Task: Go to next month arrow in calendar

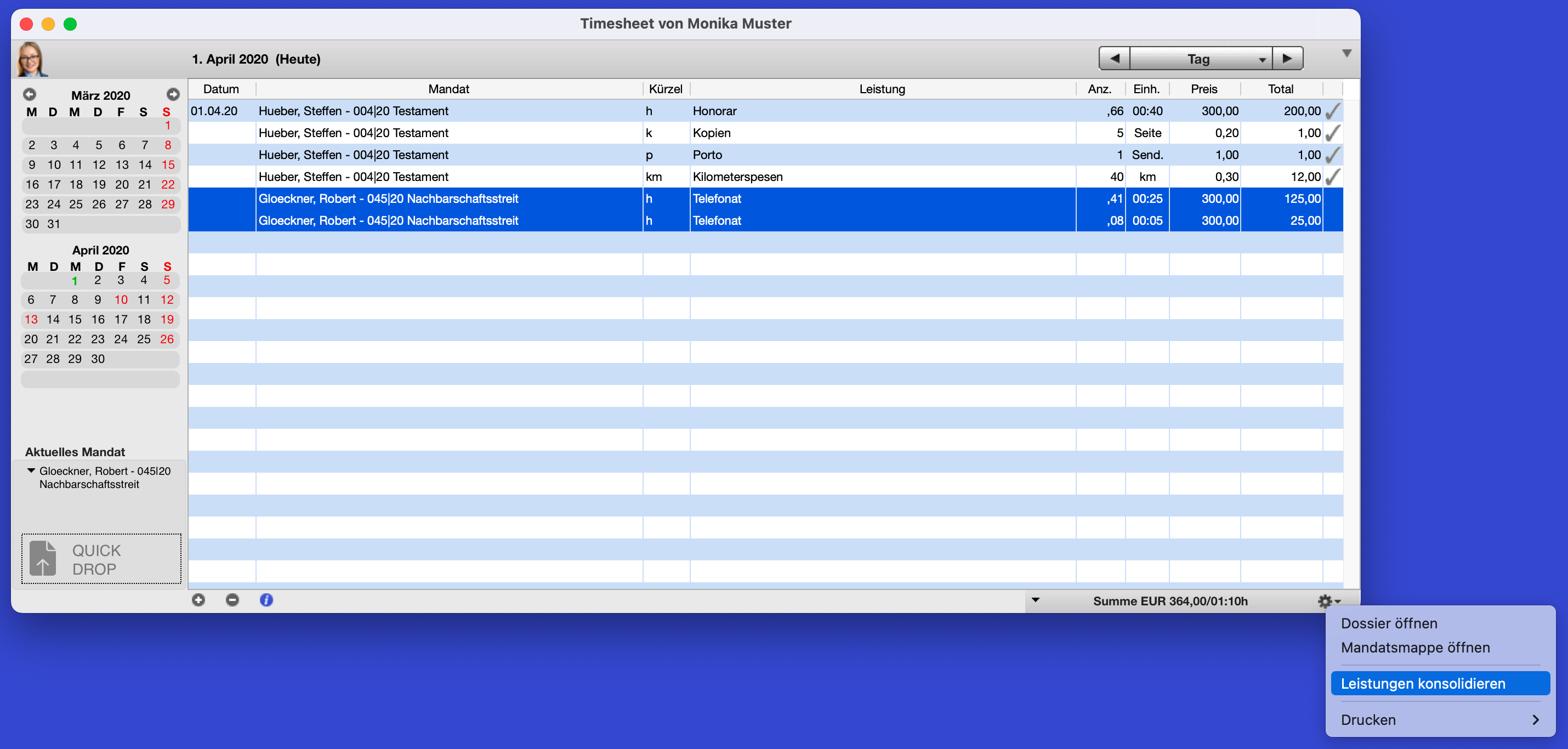Action: (x=173, y=94)
